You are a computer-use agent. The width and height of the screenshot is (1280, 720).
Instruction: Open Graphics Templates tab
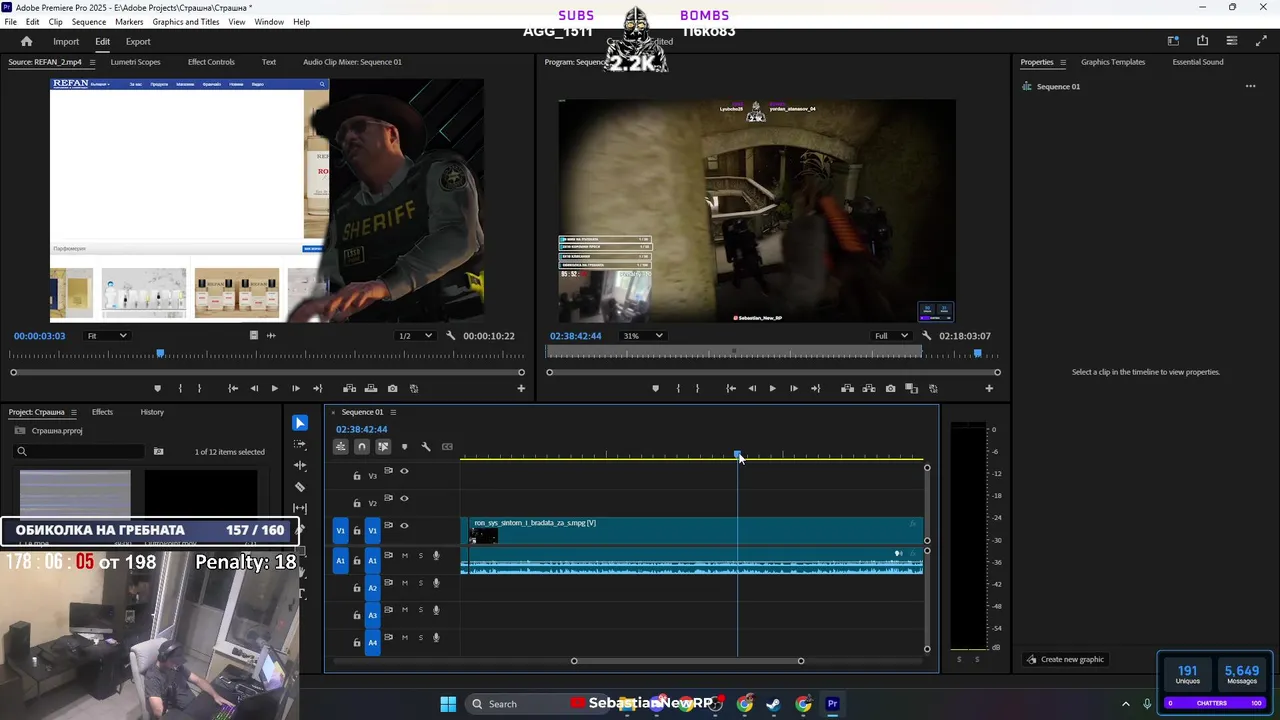coord(1113,62)
